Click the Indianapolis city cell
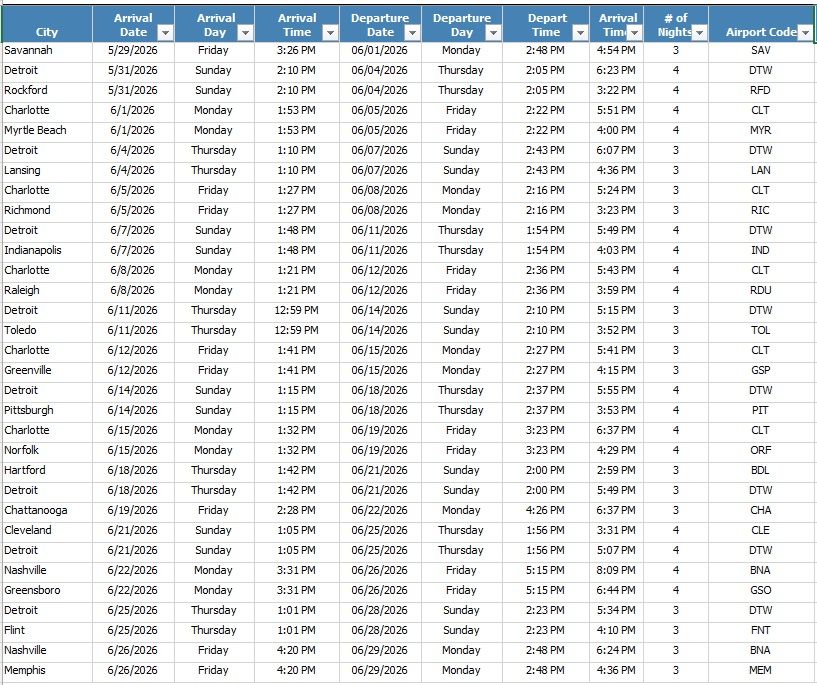Screen dimensions: 817x685 pyautogui.click(x=47, y=251)
